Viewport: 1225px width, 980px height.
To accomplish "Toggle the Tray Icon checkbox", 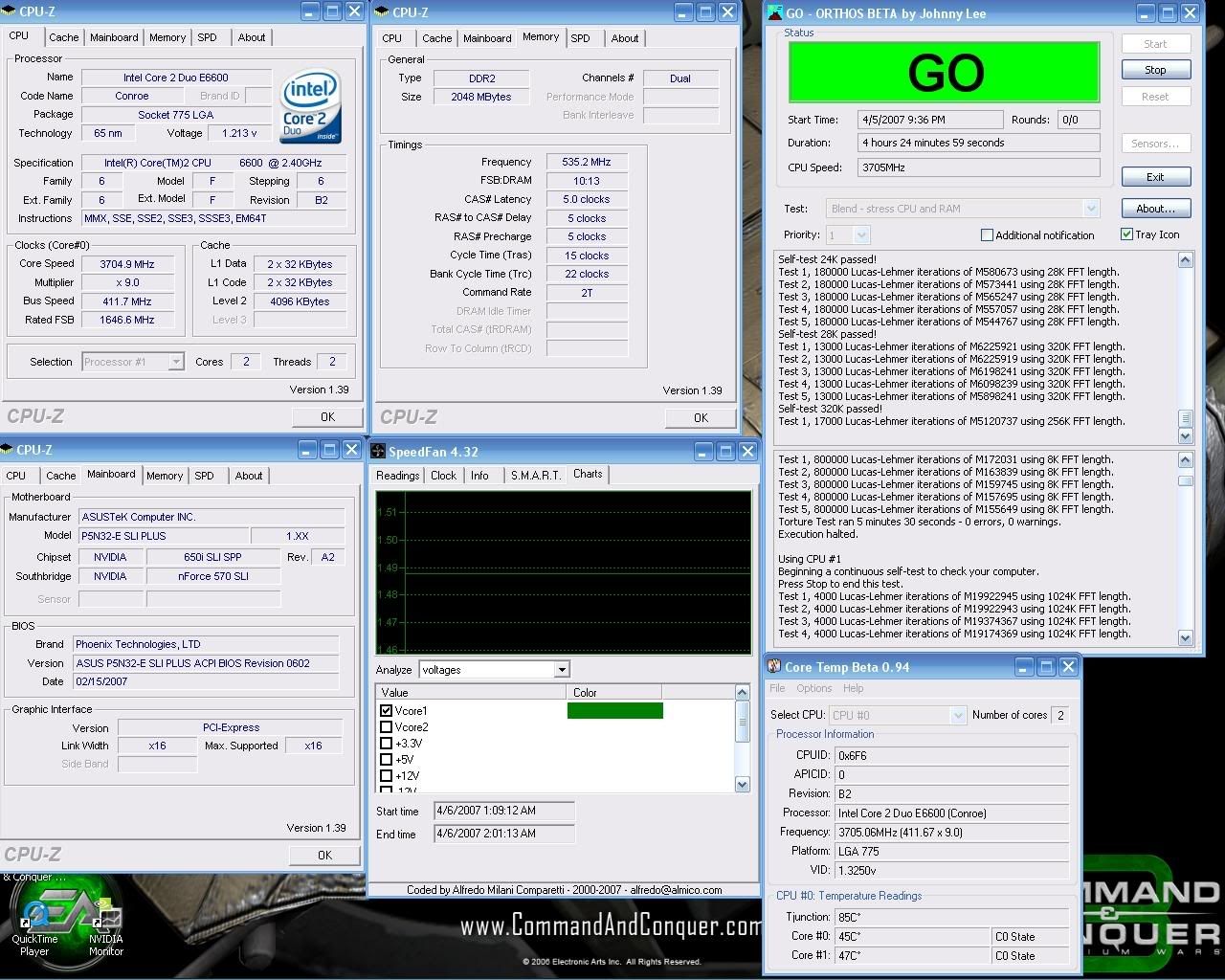I will (x=1126, y=234).
